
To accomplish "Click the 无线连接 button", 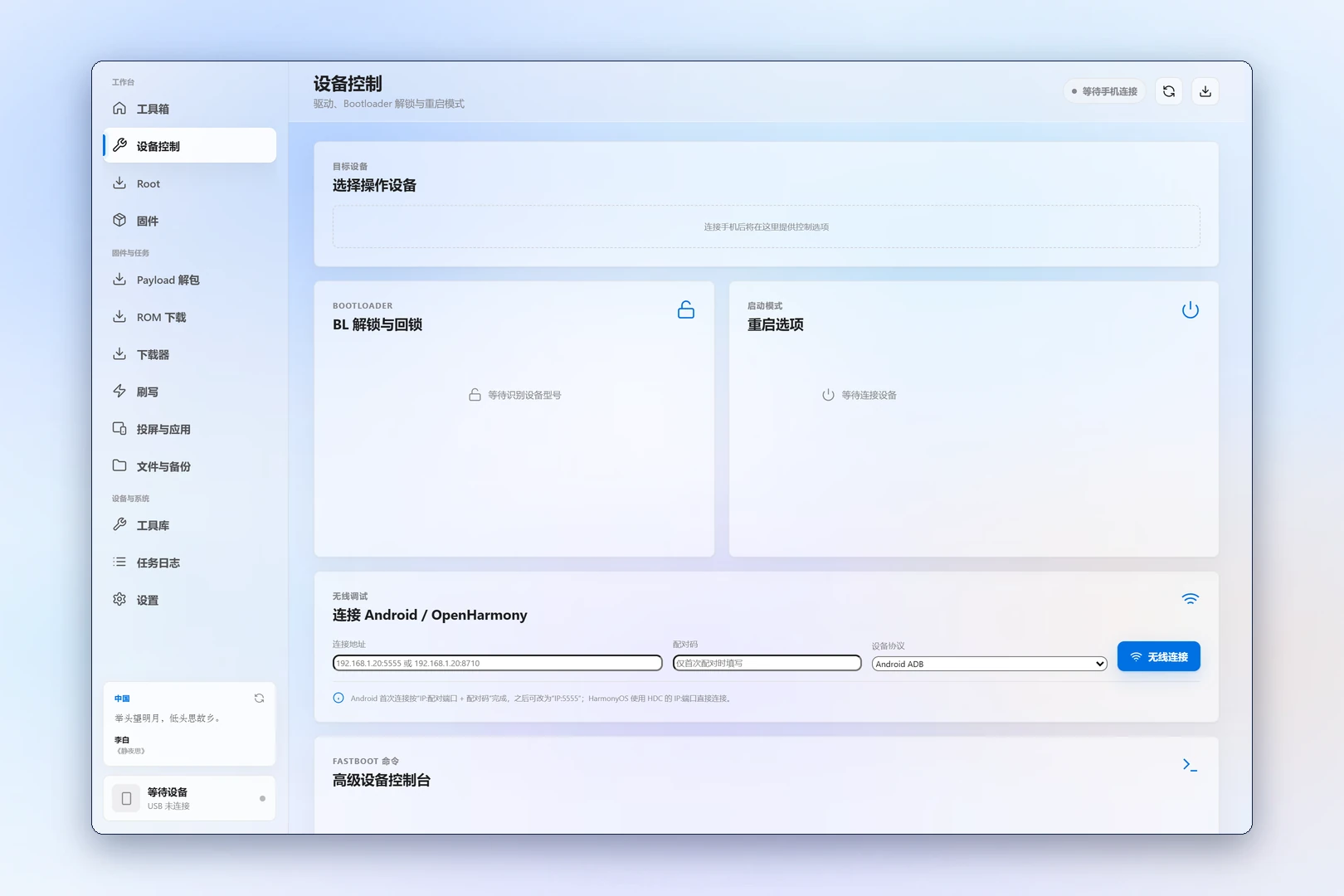I will 1159,656.
